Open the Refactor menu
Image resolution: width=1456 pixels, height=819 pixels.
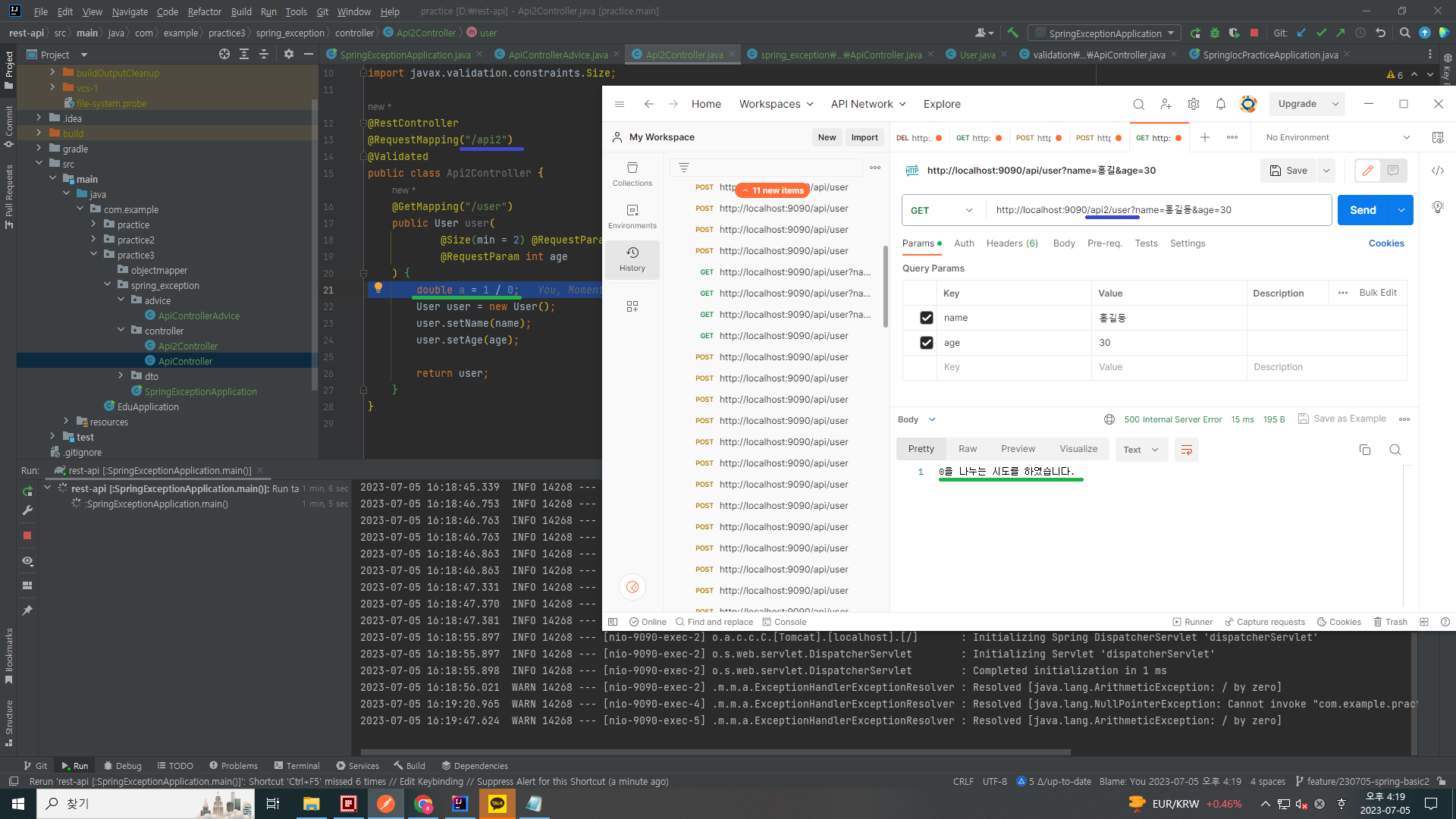(x=205, y=11)
